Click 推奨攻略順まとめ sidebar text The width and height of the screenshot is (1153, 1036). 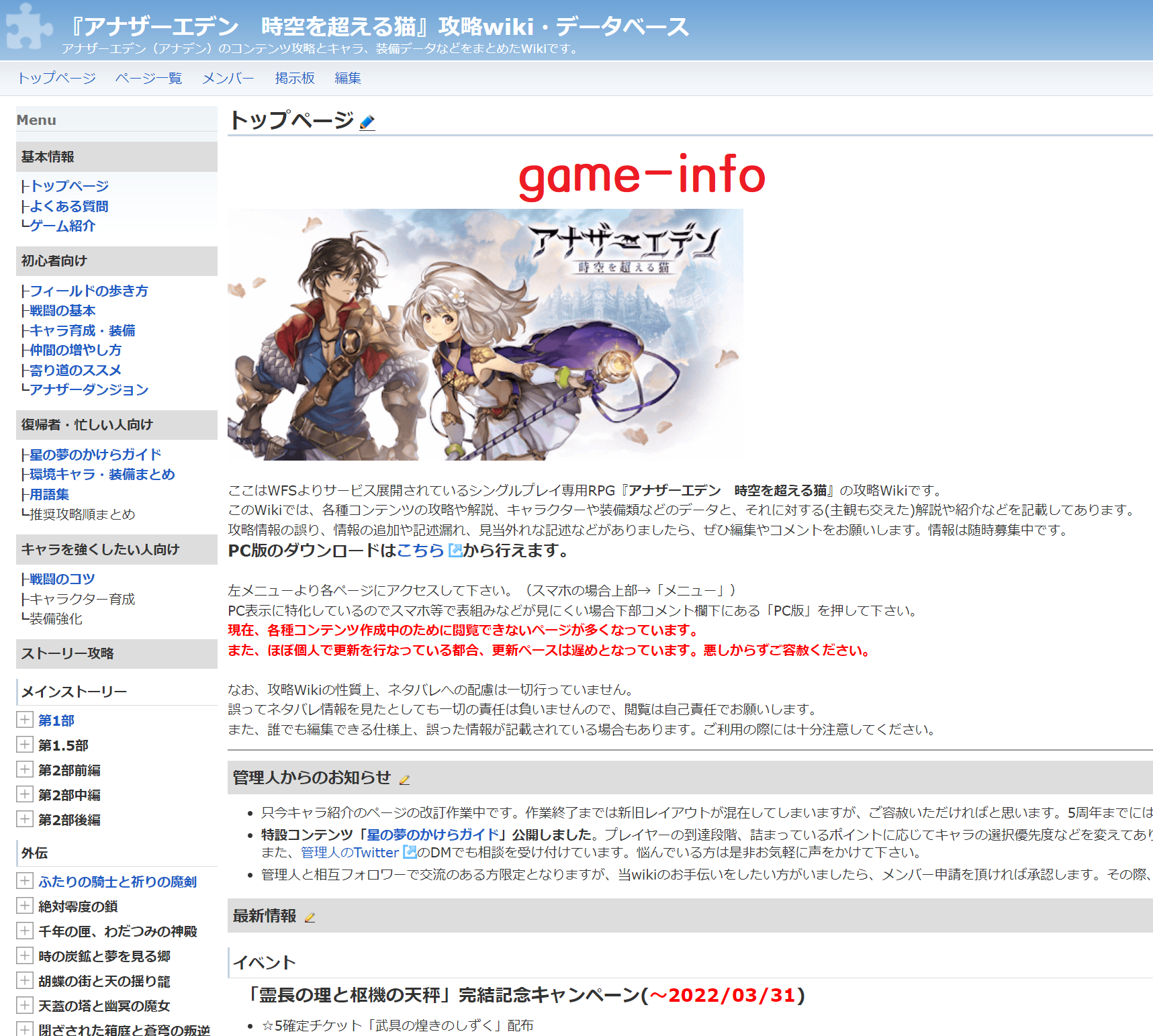[x=83, y=514]
